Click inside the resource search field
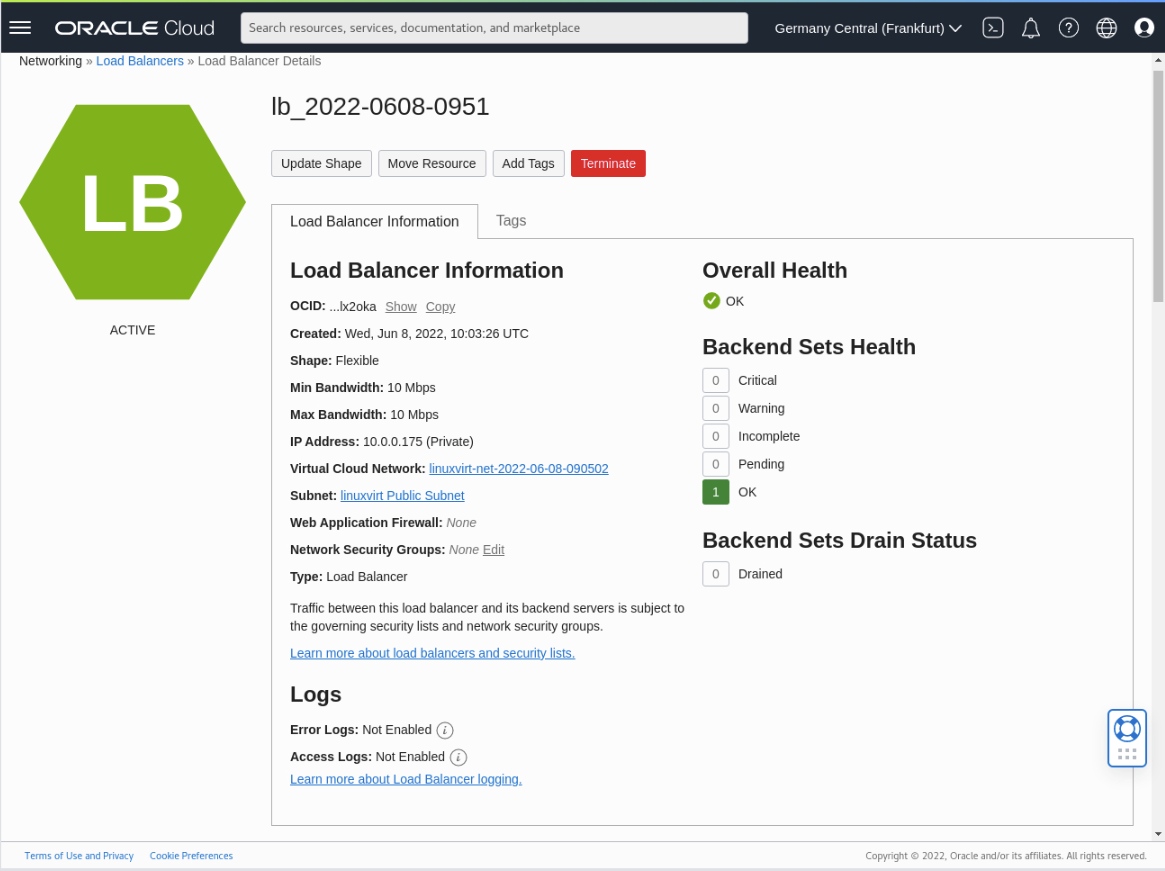The height and width of the screenshot is (871, 1165). coord(494,27)
